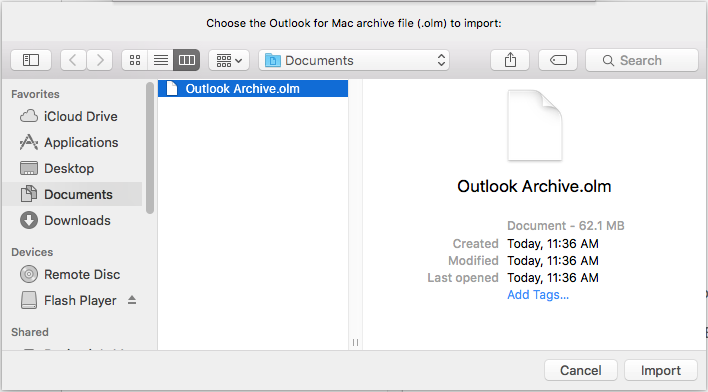The image size is (708, 392).
Task: Click the Created date value
Action: (553, 244)
